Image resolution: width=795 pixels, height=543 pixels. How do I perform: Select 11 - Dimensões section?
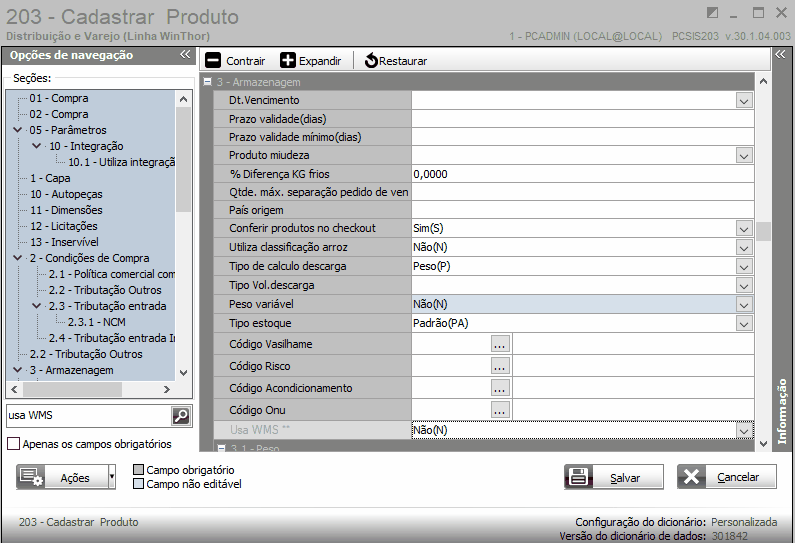(66, 210)
